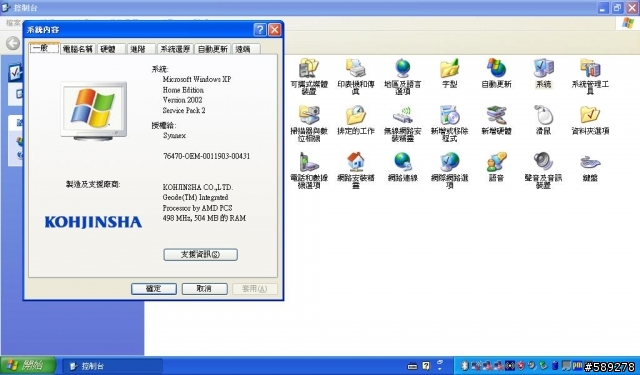Close the 系統內容 dialog with X

[275, 29]
